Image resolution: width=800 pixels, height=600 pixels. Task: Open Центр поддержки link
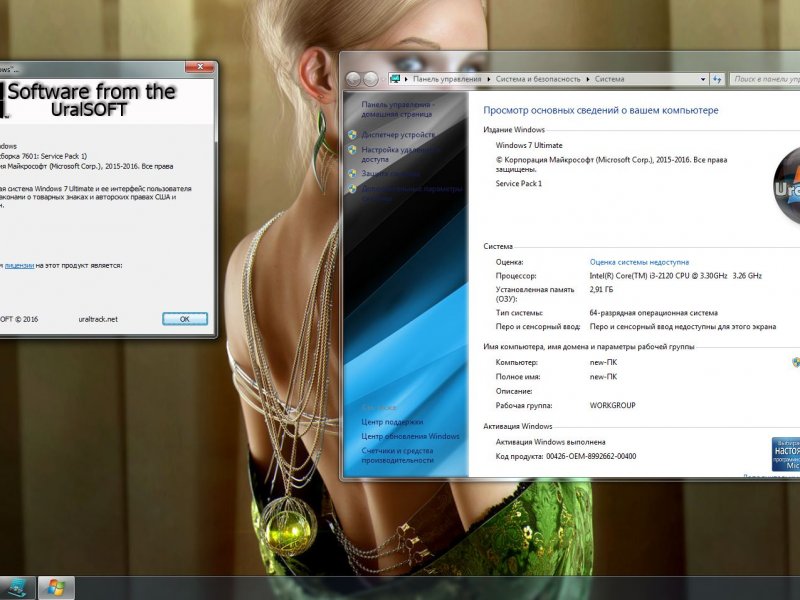pyautogui.click(x=392, y=422)
